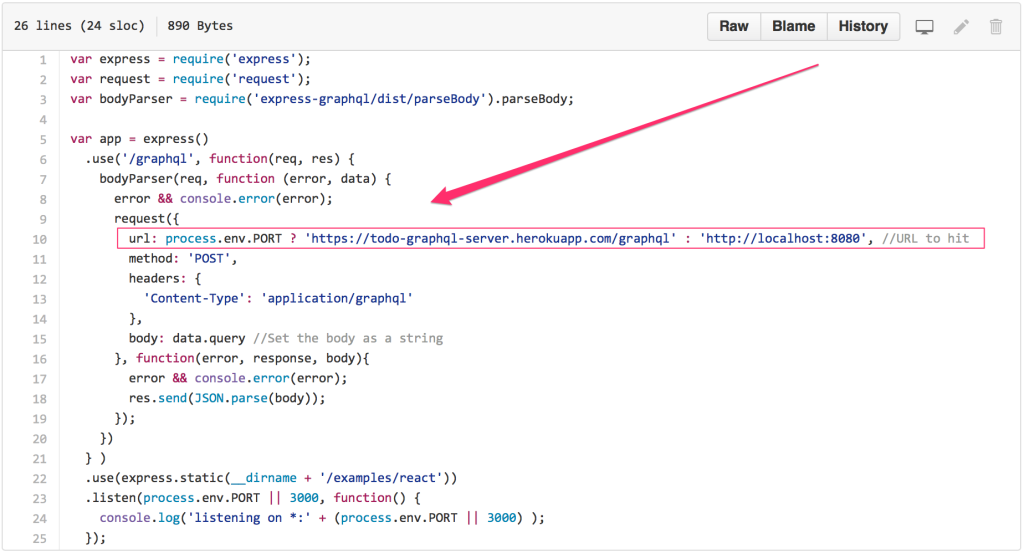Screen dimensions: 1024x553
Task: Select line number 10 in the gutter
Action: point(40,239)
